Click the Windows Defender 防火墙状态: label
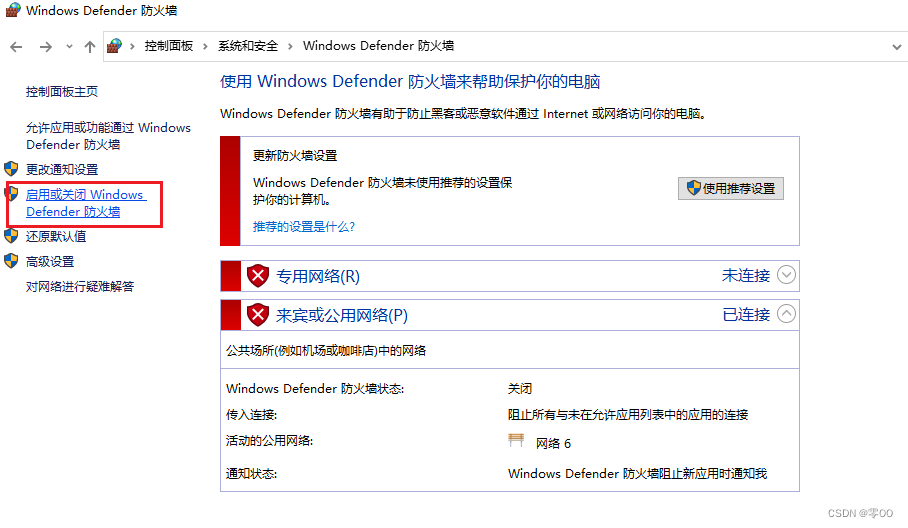The image size is (908, 528). [x=315, y=388]
